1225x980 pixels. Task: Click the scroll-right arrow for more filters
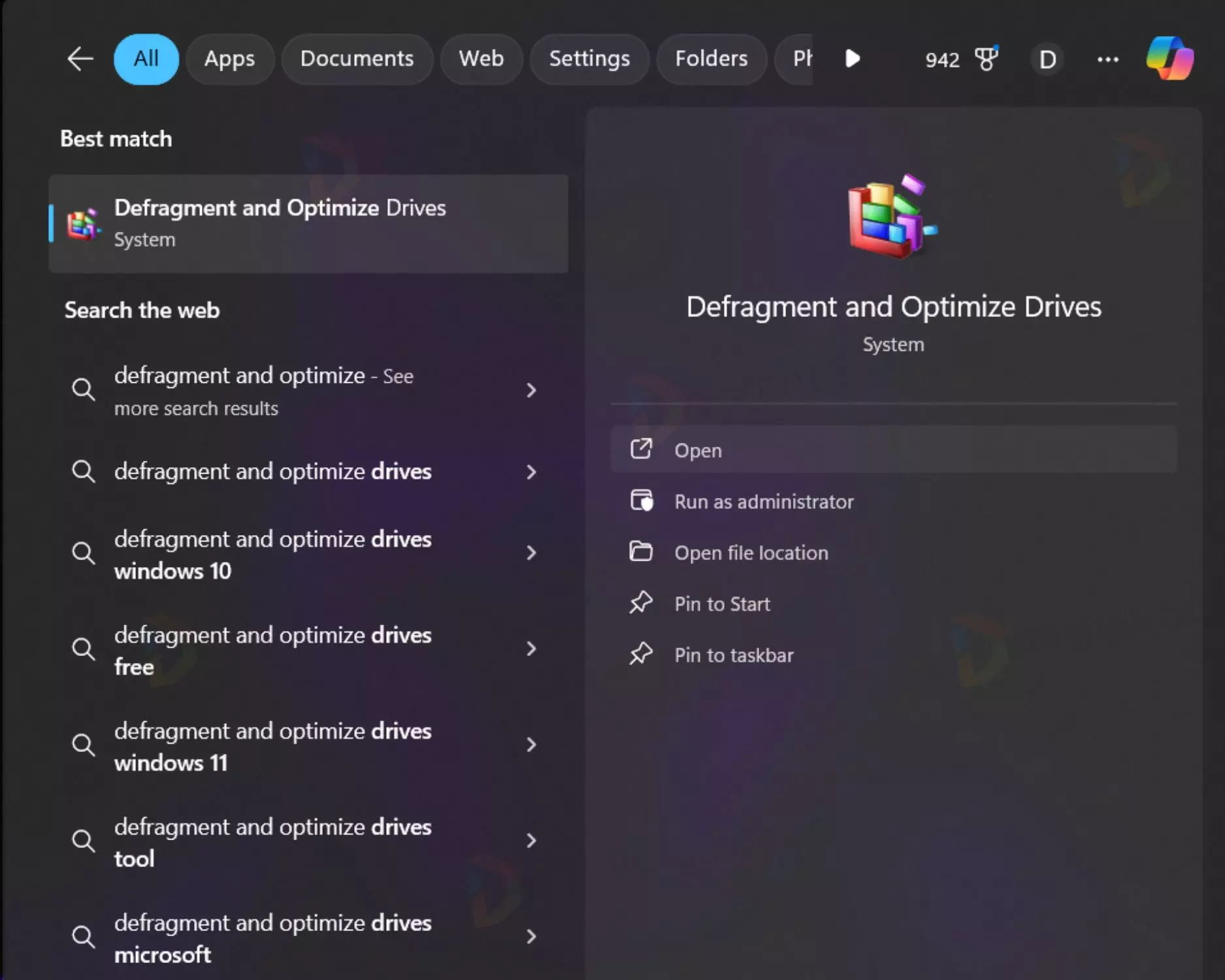tap(852, 59)
